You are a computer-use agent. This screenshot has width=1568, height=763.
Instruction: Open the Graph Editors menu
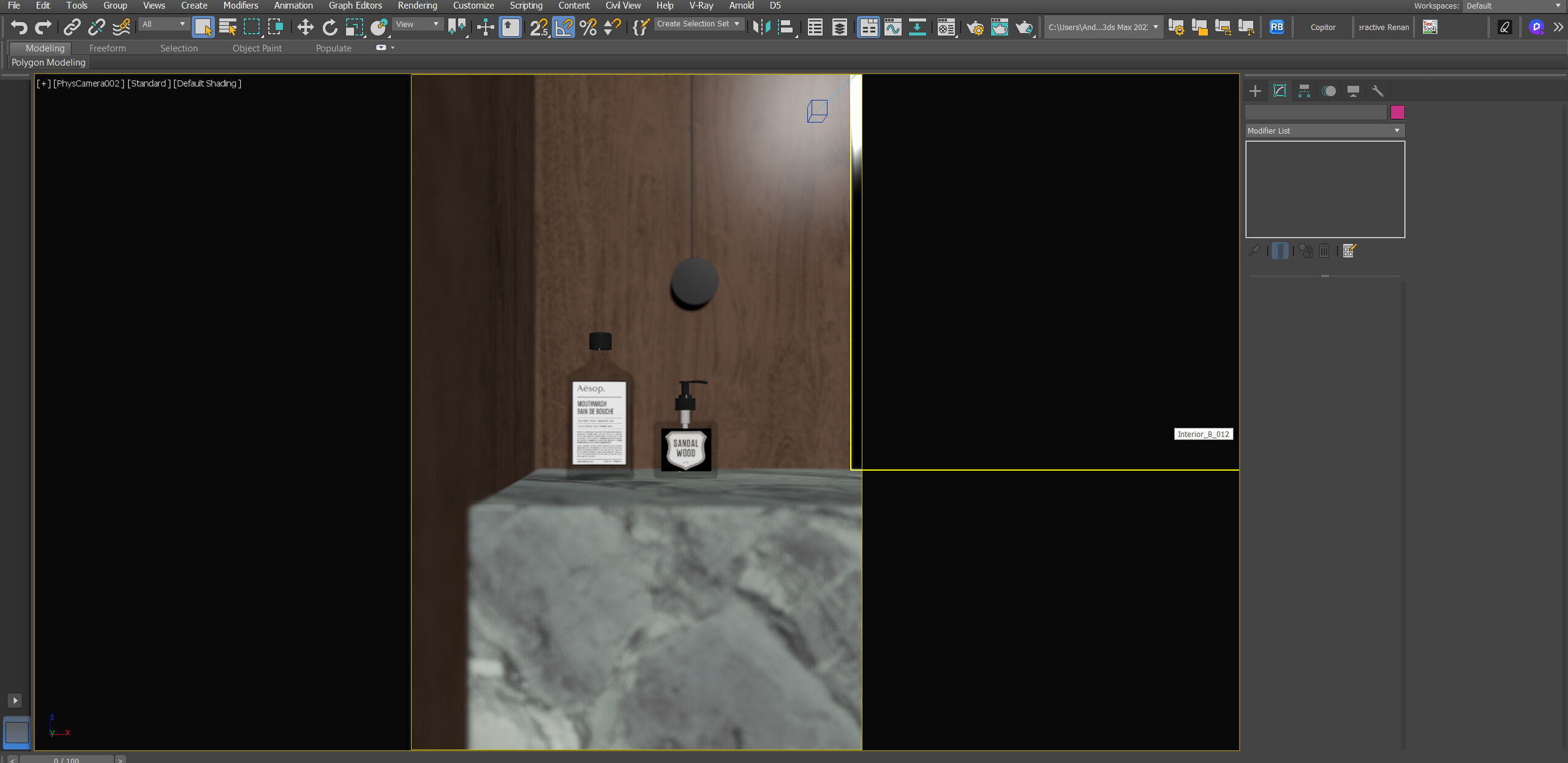(355, 6)
